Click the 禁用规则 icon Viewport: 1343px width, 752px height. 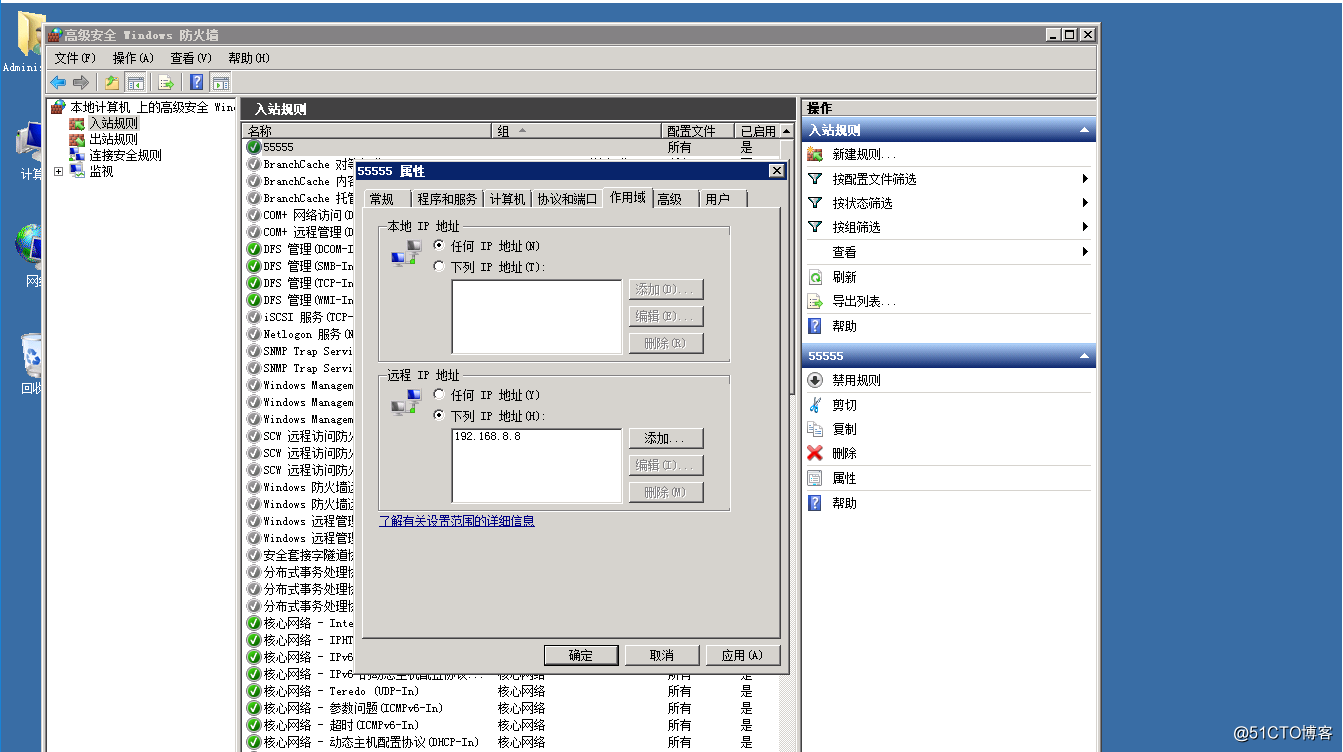pos(815,380)
